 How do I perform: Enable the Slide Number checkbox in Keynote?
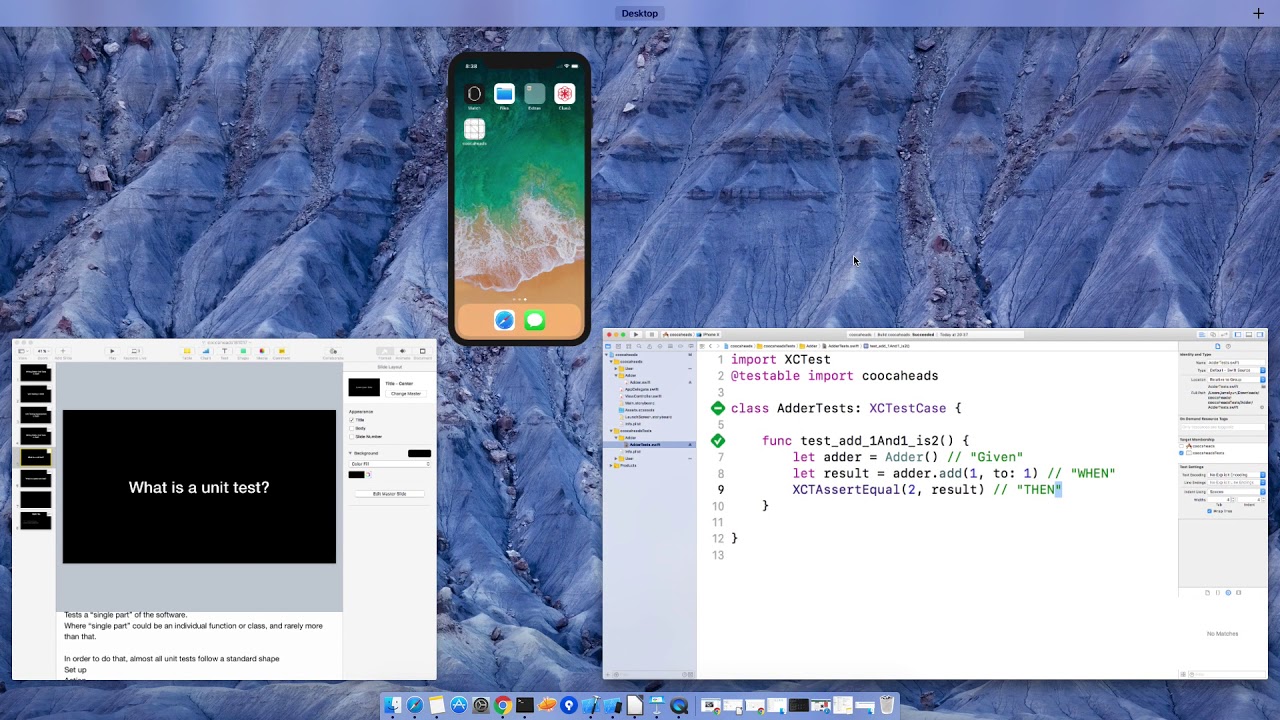(x=351, y=437)
